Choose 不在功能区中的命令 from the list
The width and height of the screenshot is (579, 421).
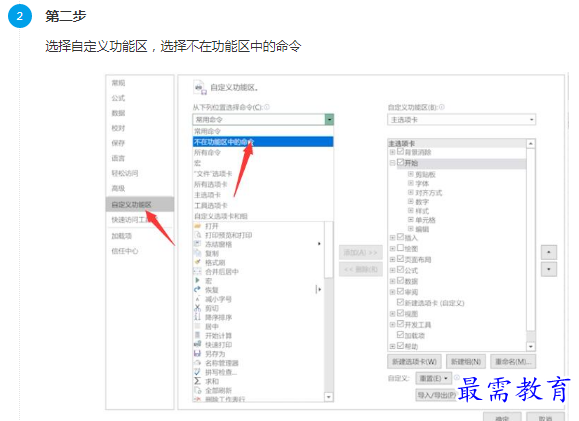click(x=263, y=142)
